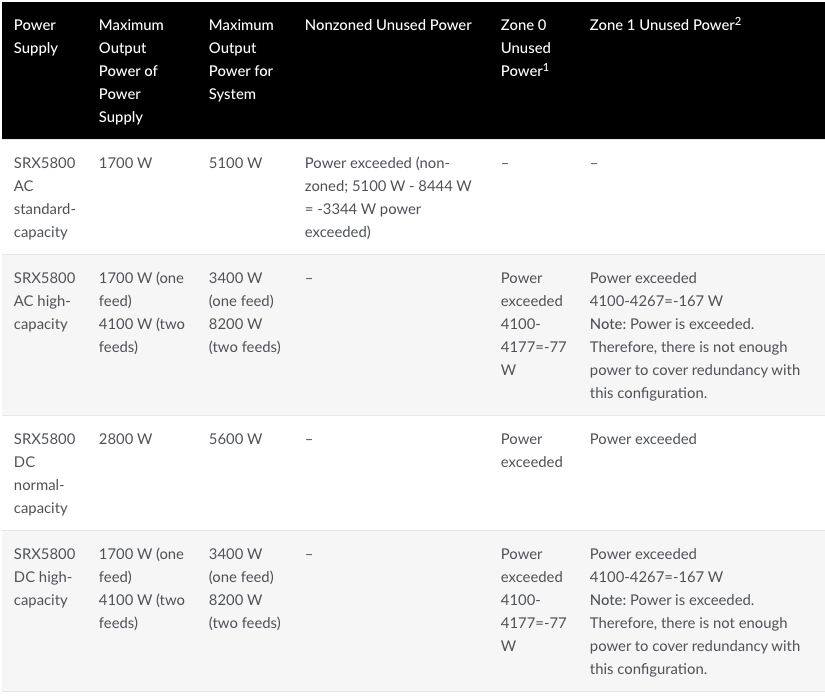Click the Maximum Output Power for System header
Viewport: 825px width, 696px height.
tap(241, 59)
